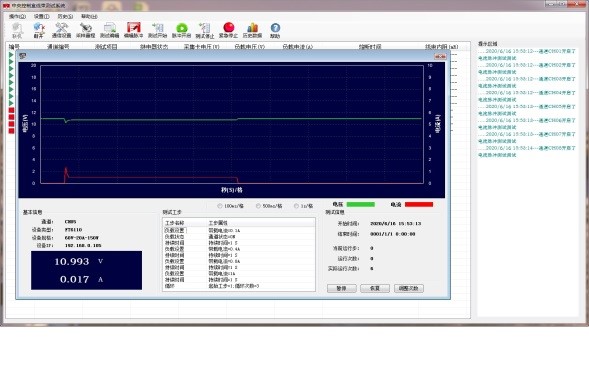Click the device type value FT6110
The height and width of the screenshot is (375, 589).
point(73,230)
